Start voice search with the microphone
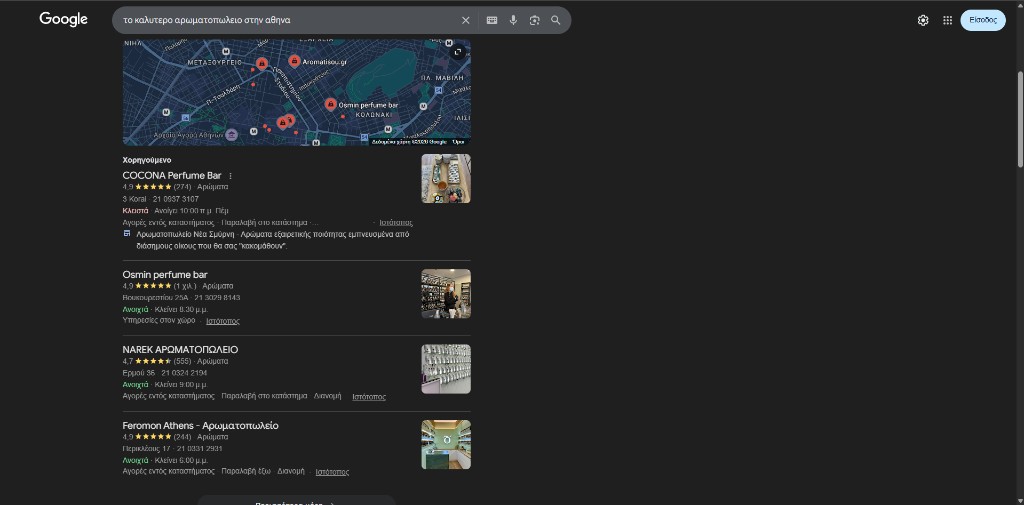Image resolution: width=1024 pixels, height=505 pixels. tap(513, 20)
